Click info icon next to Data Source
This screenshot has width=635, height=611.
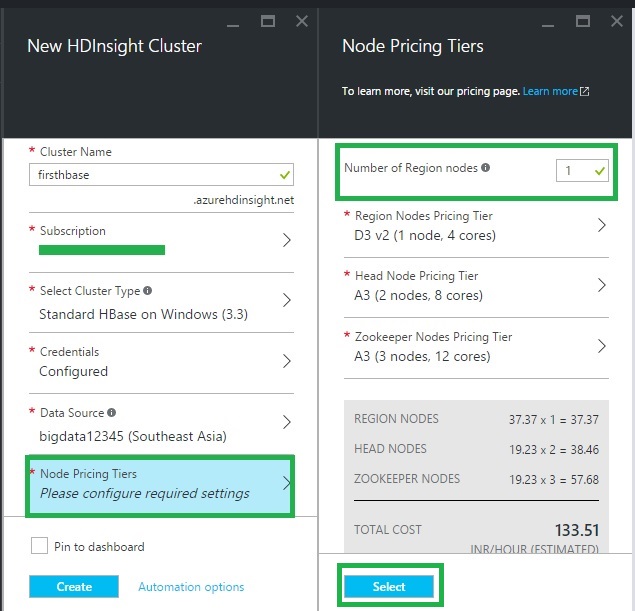112,412
